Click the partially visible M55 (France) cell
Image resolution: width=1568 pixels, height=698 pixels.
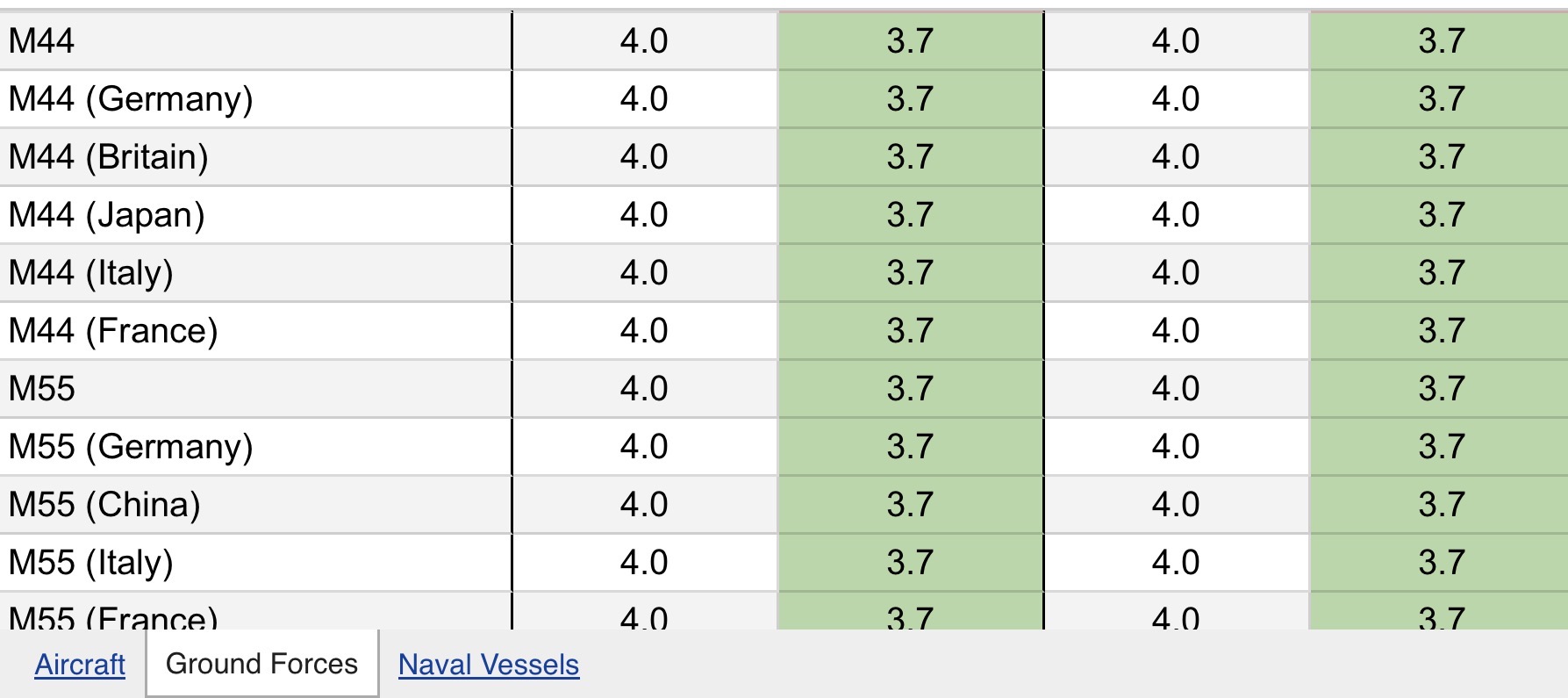[255, 611]
